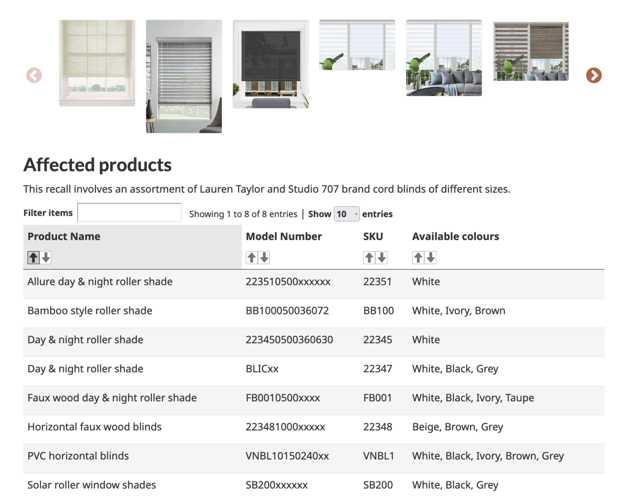Click colours 'White, Black, Ivory, Taupe'
This screenshot has width=641, height=500.
tap(473, 398)
